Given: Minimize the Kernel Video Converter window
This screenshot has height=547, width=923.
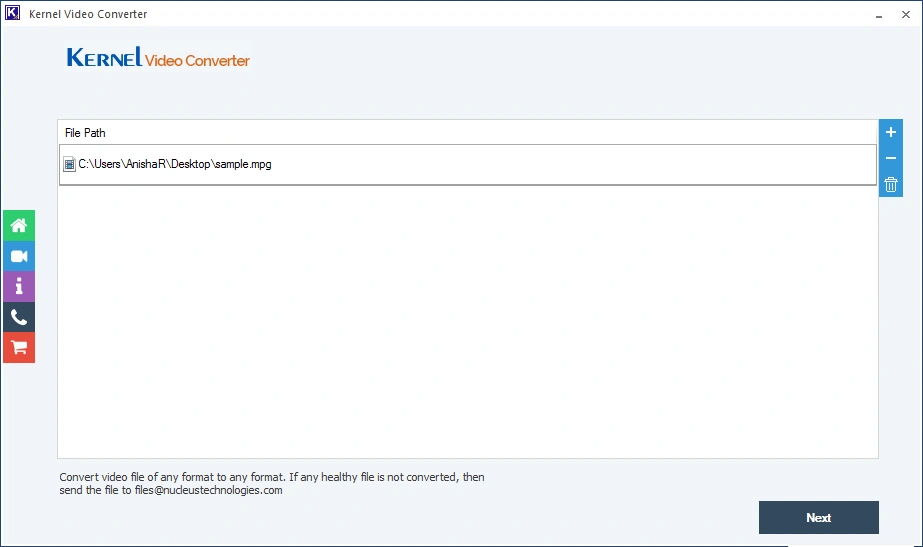Looking at the screenshot, I should click(x=879, y=14).
